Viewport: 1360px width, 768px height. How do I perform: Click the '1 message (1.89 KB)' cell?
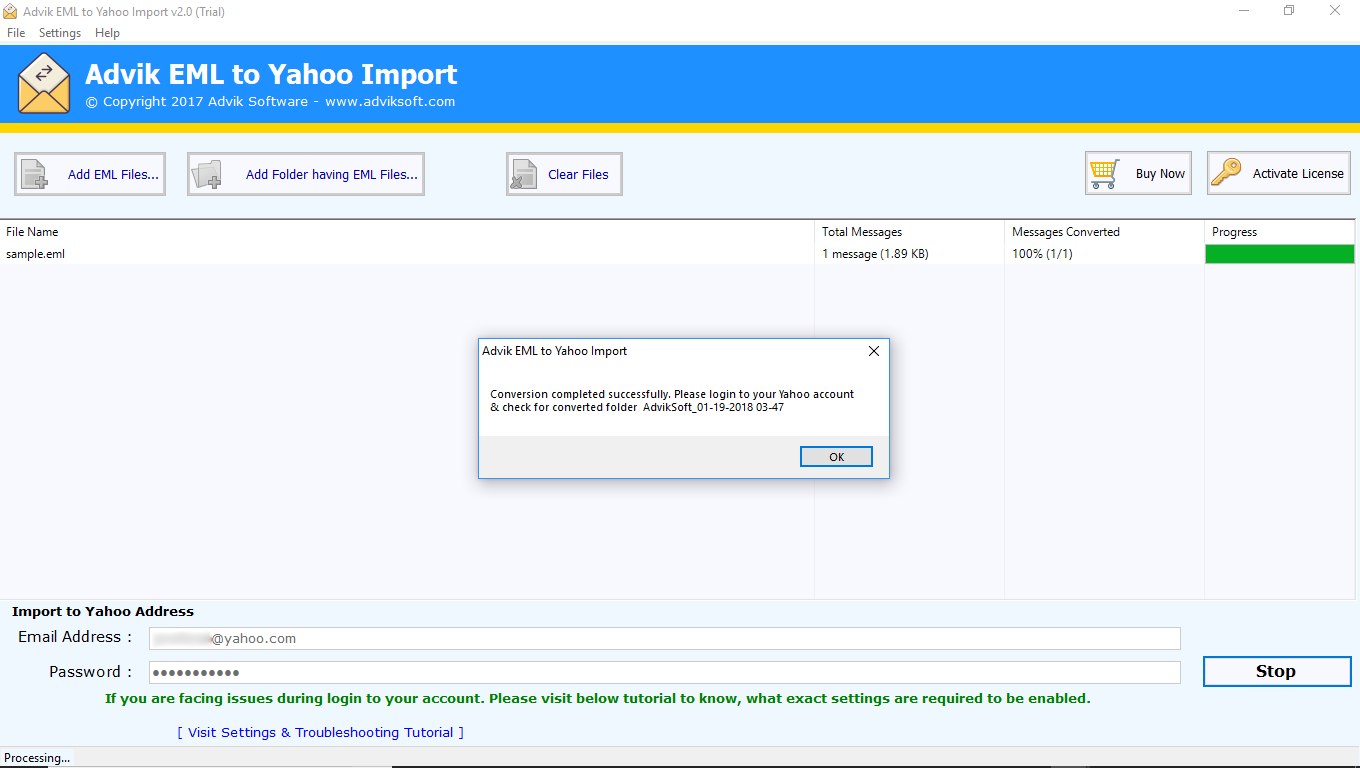click(x=875, y=254)
